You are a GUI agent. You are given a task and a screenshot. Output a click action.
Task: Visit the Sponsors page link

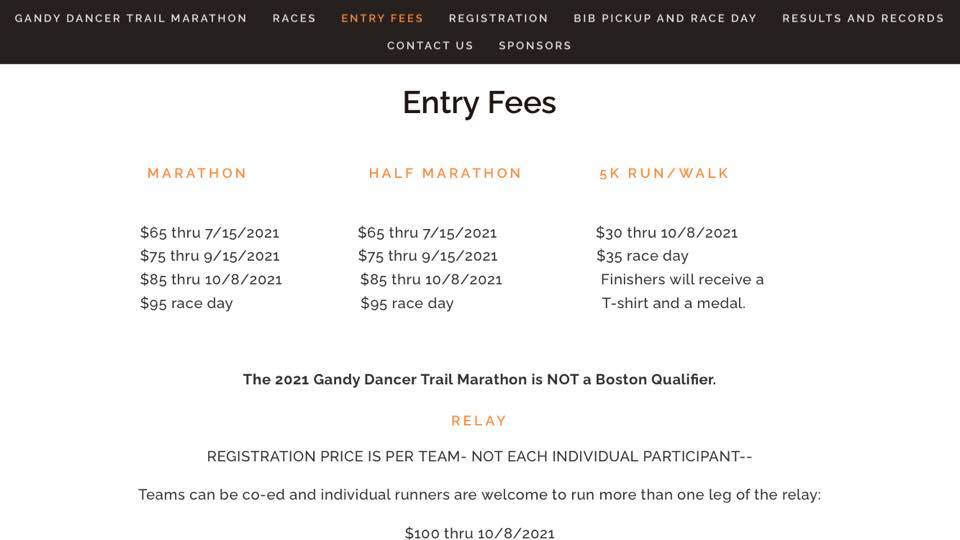tap(535, 45)
